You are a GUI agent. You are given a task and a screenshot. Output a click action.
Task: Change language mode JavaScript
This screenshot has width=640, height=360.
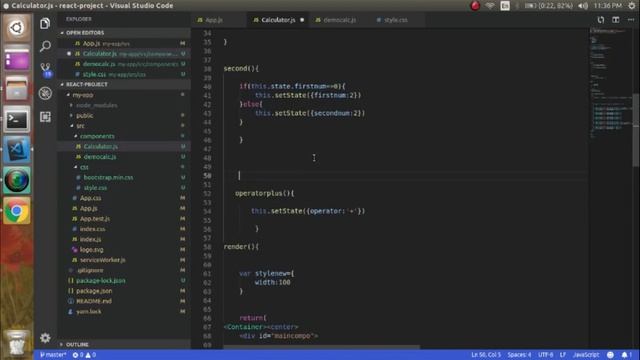[x=586, y=355]
